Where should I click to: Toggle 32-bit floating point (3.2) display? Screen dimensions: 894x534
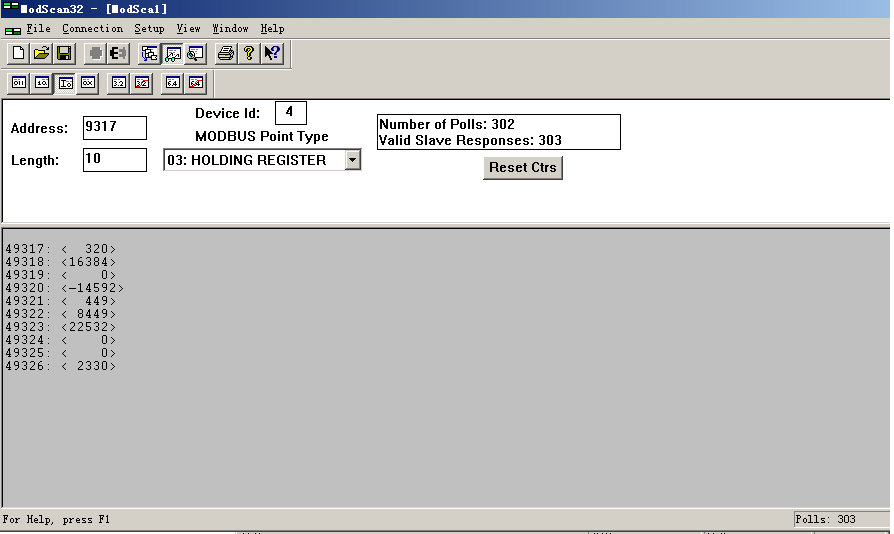tap(119, 83)
